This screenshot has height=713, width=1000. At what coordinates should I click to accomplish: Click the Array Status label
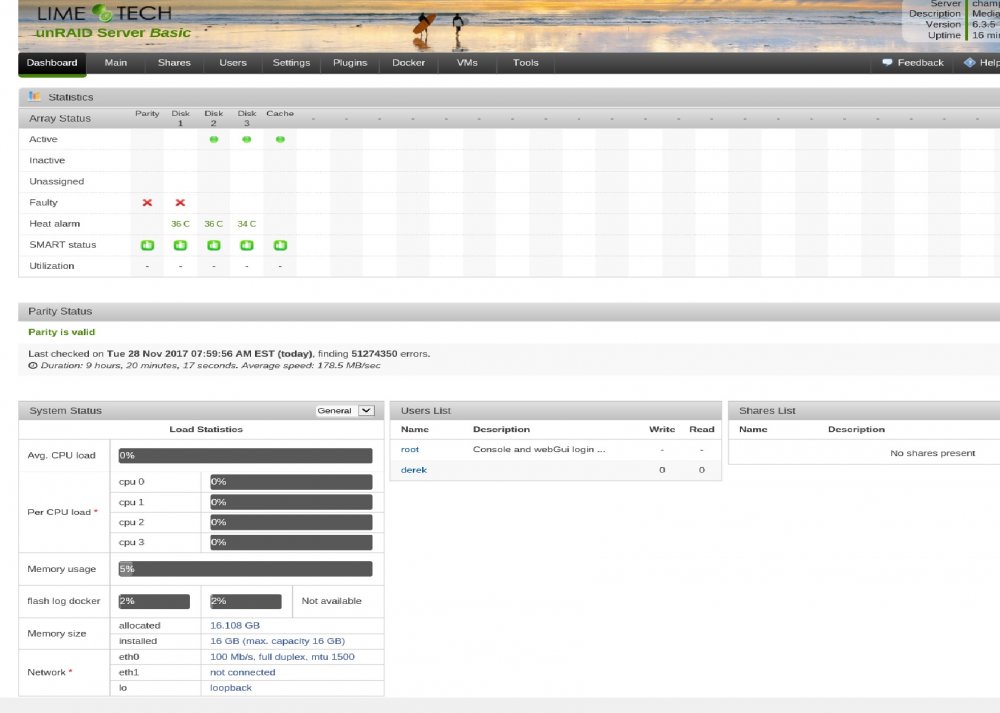60,118
